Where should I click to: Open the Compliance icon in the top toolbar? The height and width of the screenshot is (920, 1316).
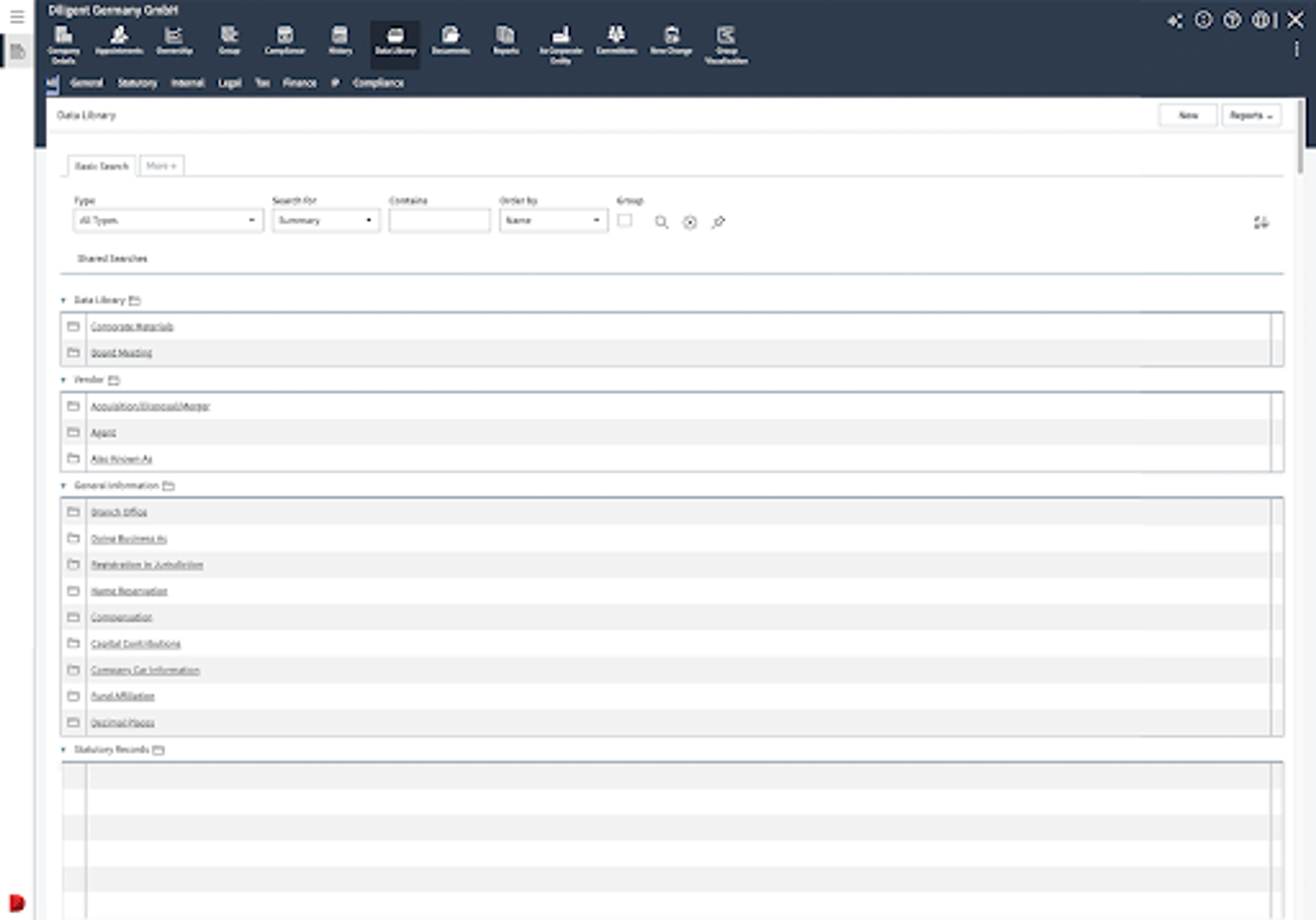click(x=285, y=40)
